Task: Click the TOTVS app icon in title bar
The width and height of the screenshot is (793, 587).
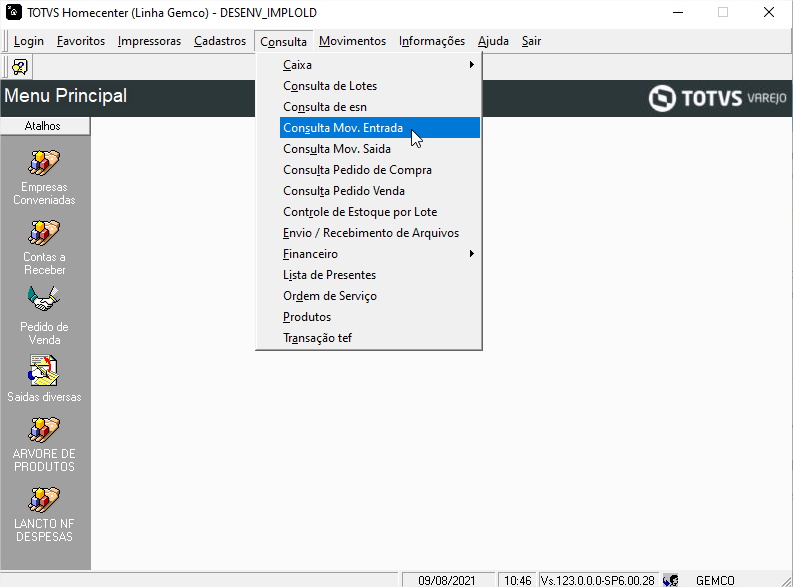Action: coord(14,12)
